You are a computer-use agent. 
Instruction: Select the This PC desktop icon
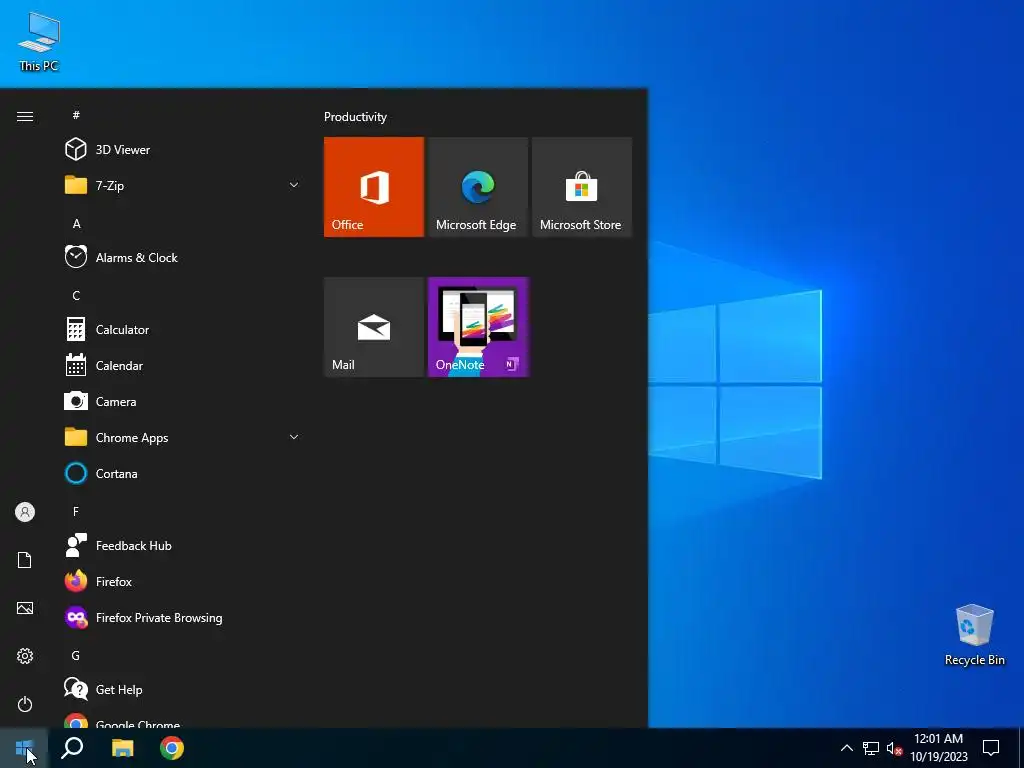39,40
